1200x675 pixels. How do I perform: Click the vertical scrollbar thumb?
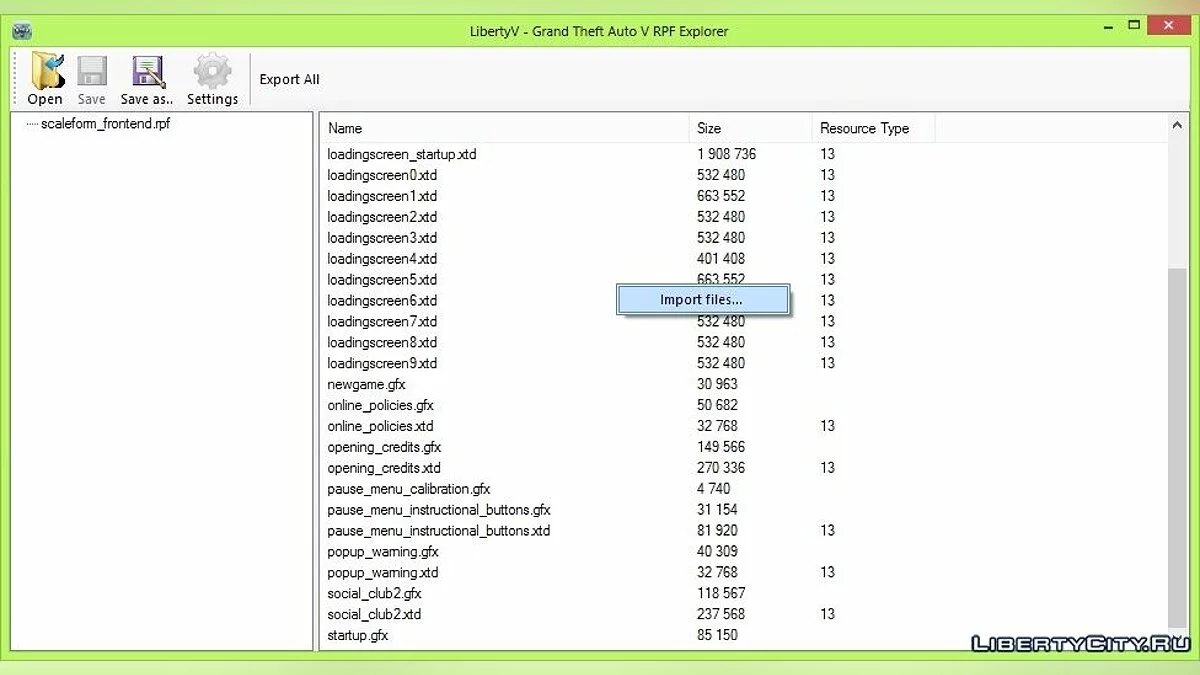1177,447
